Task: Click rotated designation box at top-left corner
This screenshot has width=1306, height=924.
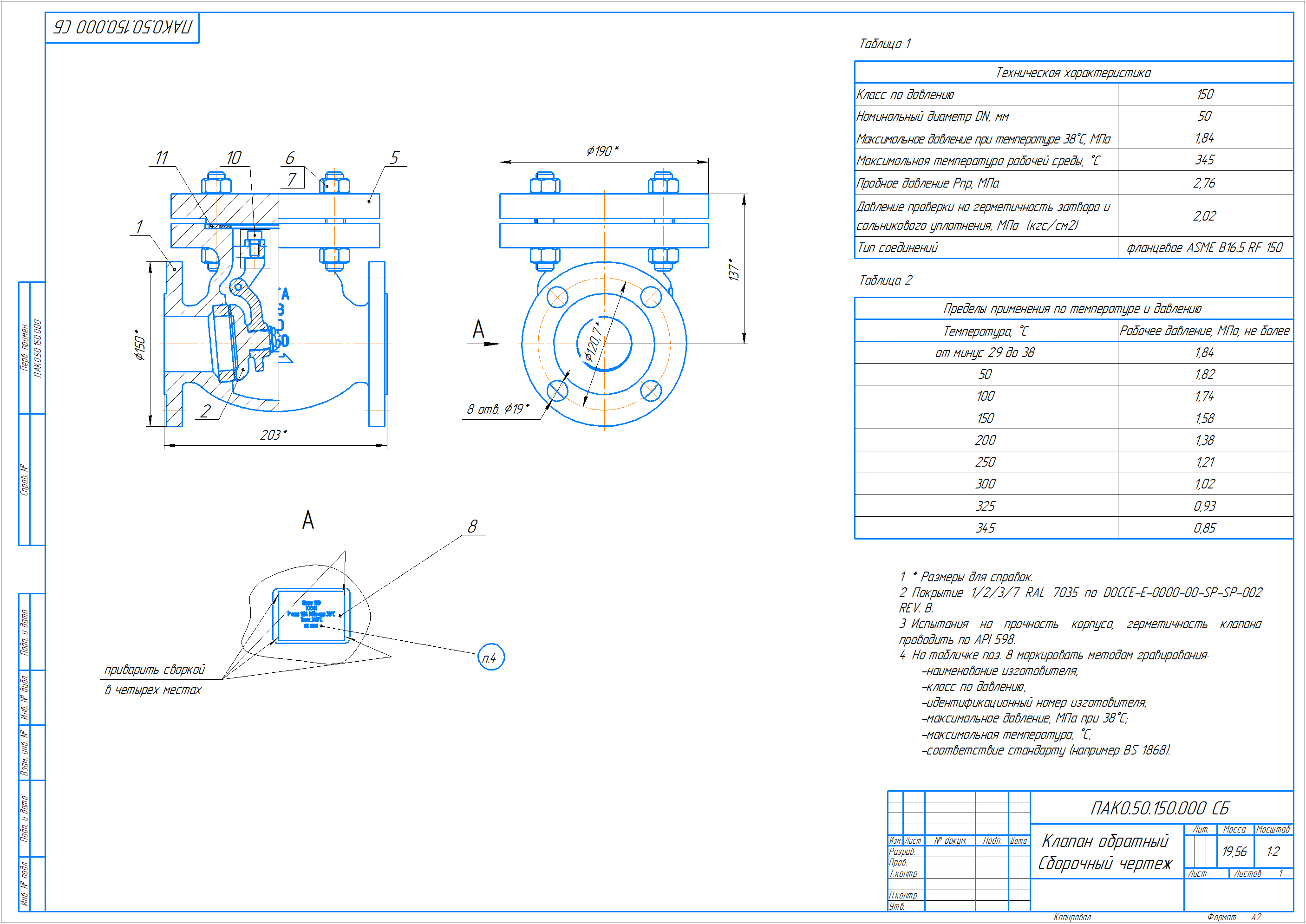Action: point(122,27)
